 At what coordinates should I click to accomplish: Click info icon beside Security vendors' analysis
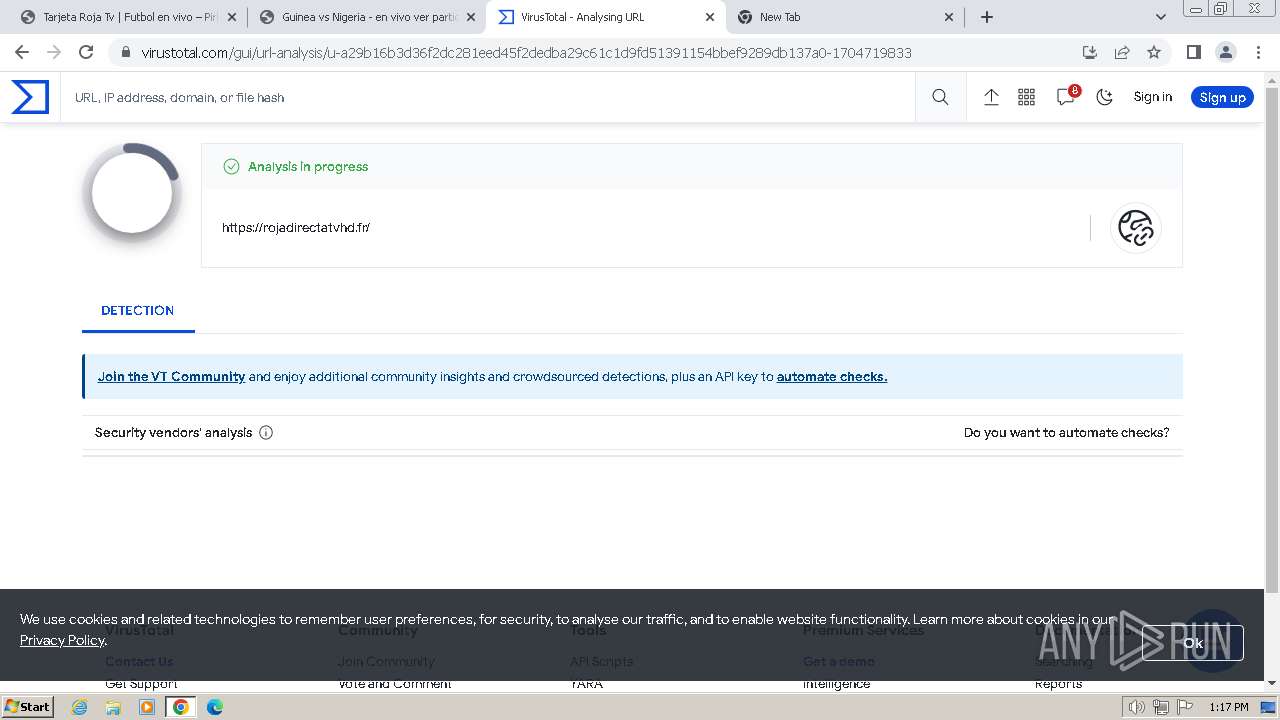(266, 433)
